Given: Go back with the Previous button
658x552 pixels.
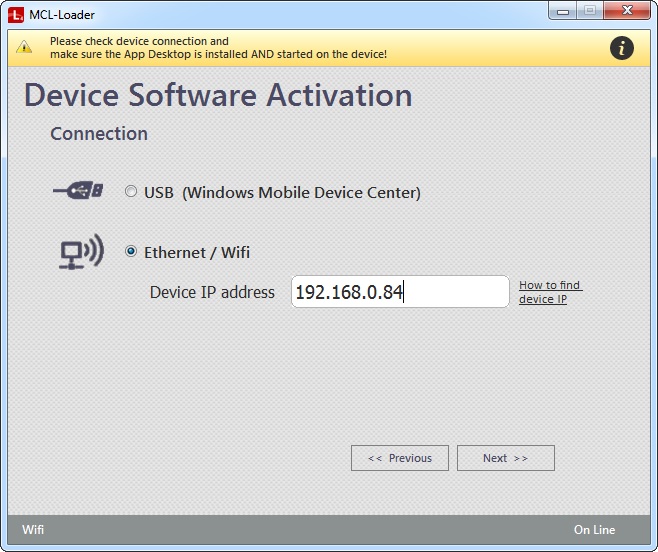Looking at the screenshot, I should [400, 458].
